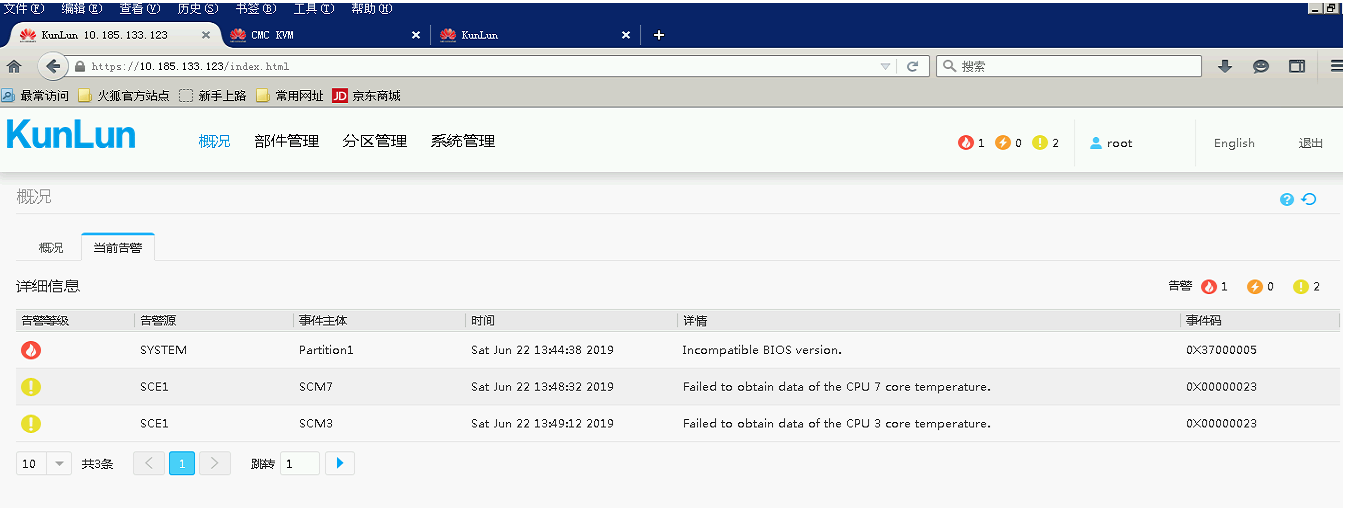Viewport: 1354px width, 508px height.
Task: Open the 书签 menu in menu bar
Action: 255,8
